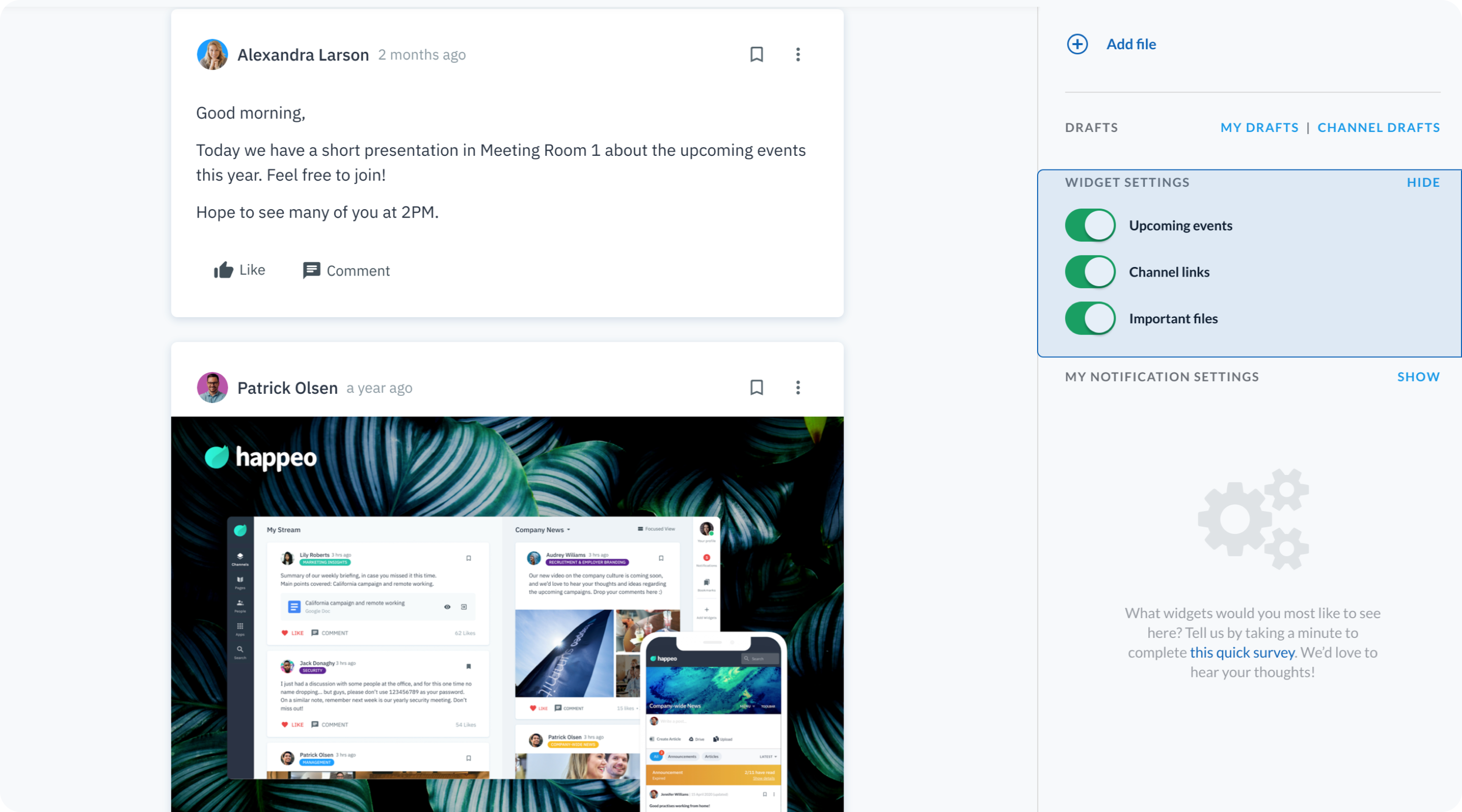
Task: Click the 'Important files' label
Action: [1173, 319]
